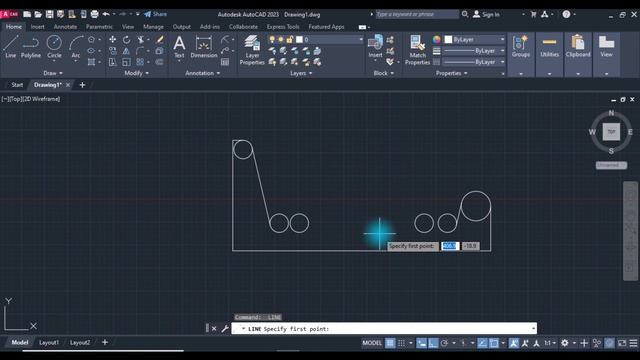Click the white ByLayer color swatch
Image resolution: width=640 pixels, height=360 pixels.
[448, 40]
